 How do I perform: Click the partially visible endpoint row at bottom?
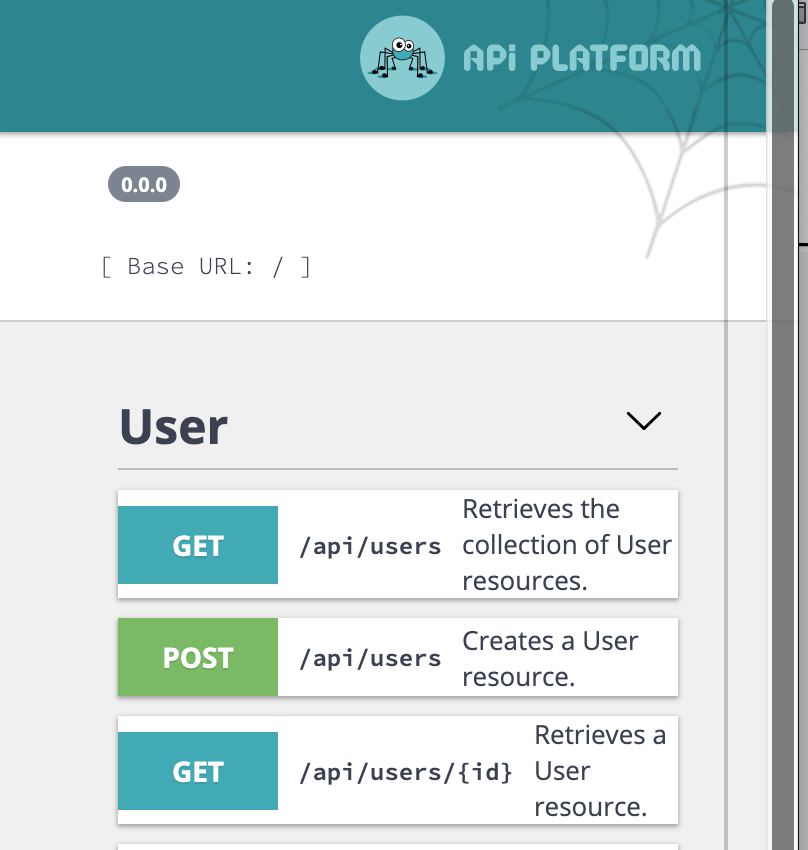click(x=397, y=845)
